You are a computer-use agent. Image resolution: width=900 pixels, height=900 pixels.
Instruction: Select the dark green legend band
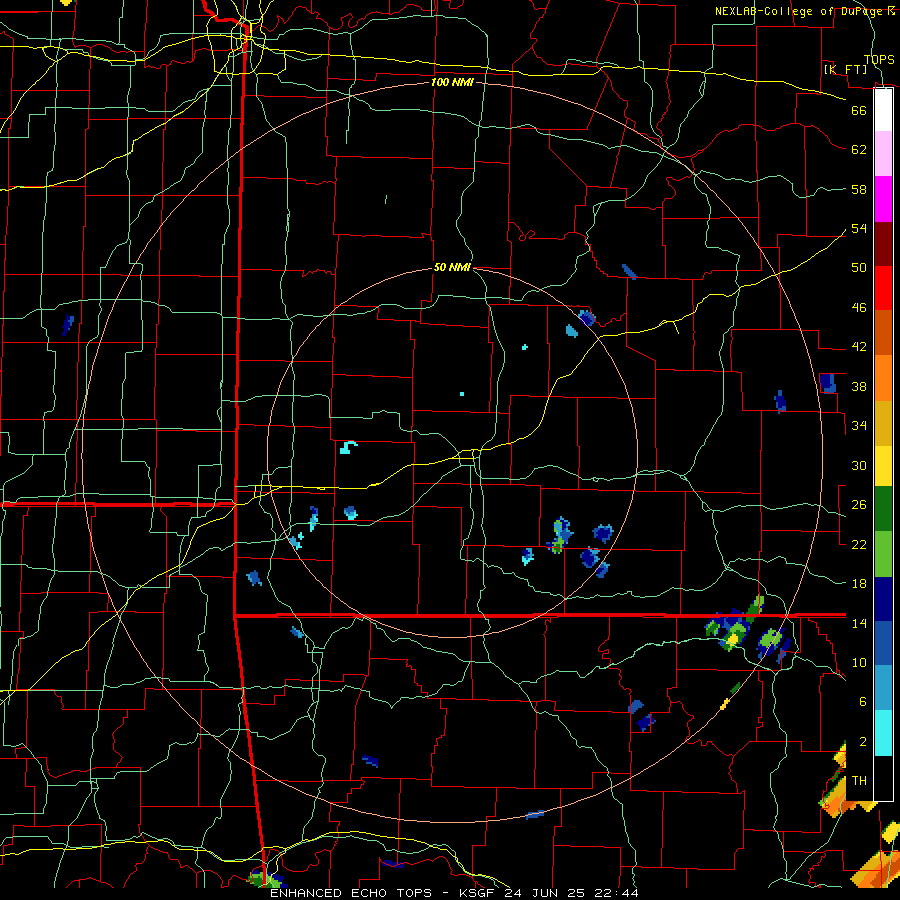pos(883,509)
